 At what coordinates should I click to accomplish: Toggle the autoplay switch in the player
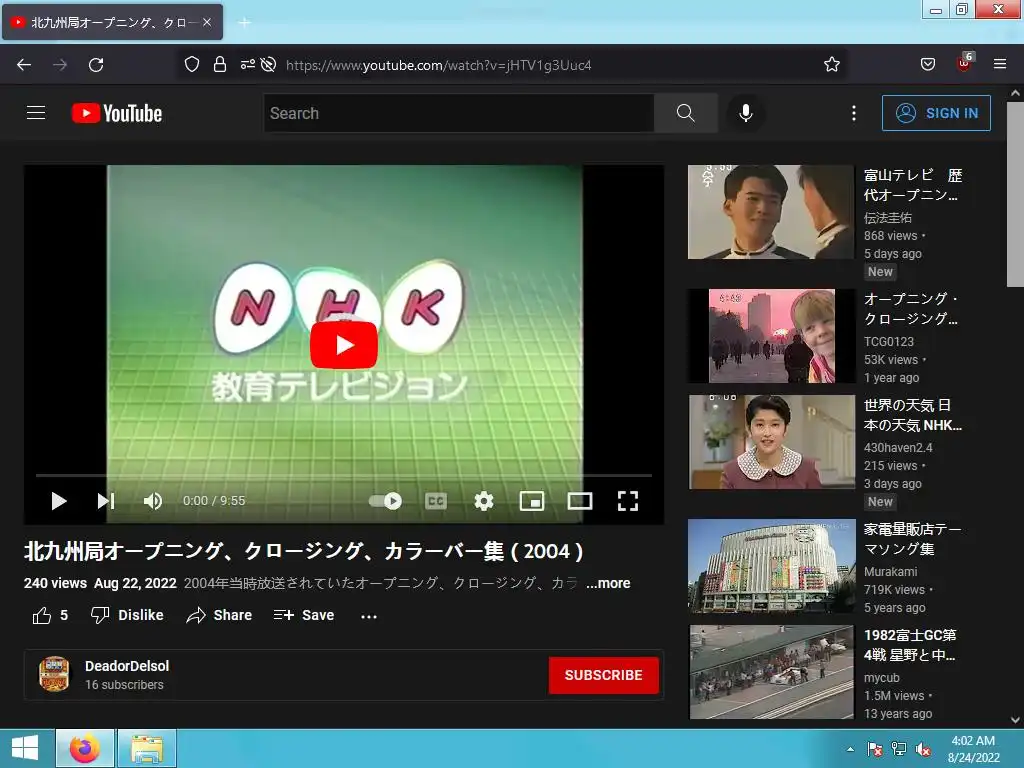click(385, 501)
